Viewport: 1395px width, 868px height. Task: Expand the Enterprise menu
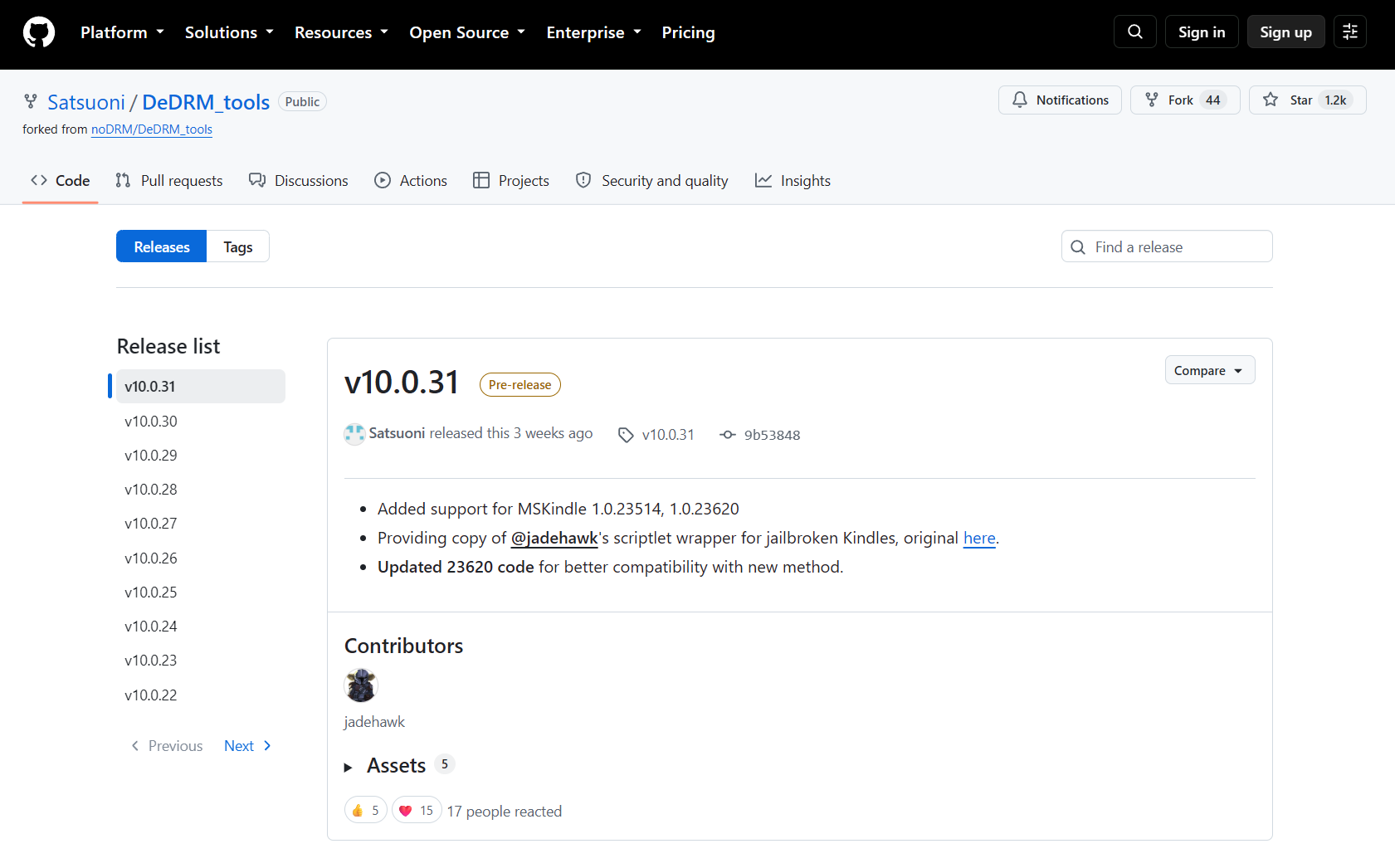(593, 32)
